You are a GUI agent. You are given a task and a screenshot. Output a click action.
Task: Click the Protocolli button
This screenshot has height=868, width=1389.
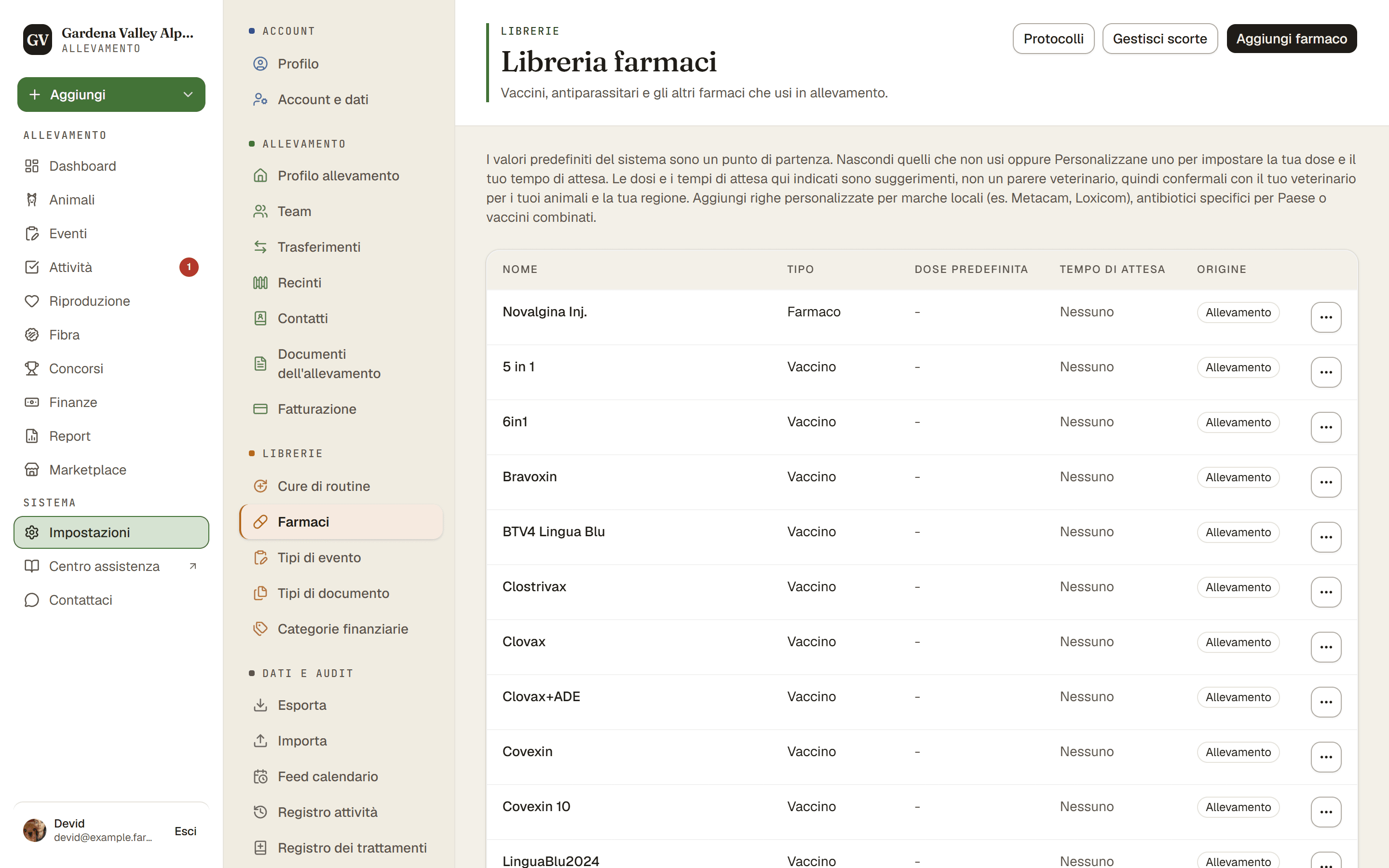pos(1053,39)
